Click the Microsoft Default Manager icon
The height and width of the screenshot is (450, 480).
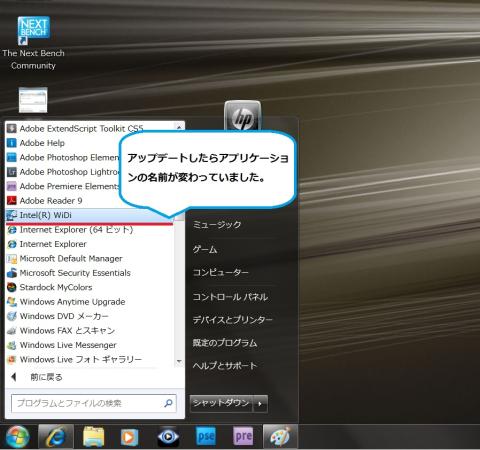click(12, 259)
